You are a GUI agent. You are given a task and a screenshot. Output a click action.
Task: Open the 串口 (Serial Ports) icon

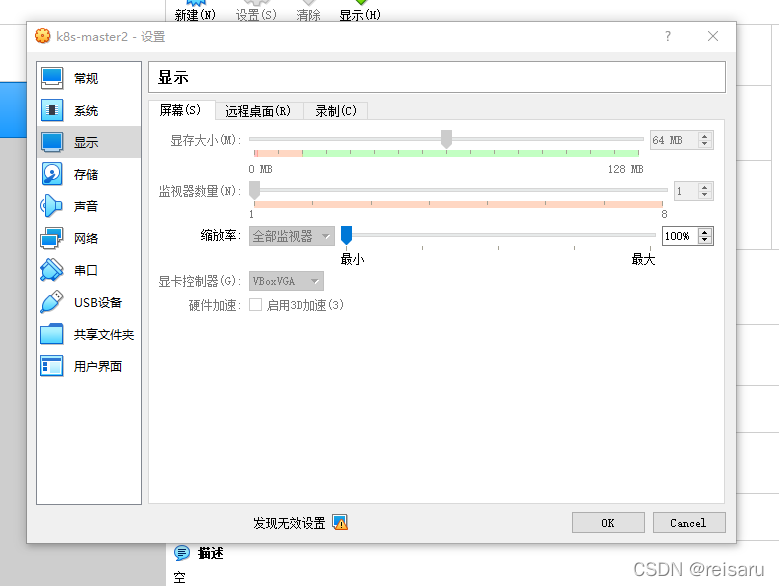click(52, 270)
